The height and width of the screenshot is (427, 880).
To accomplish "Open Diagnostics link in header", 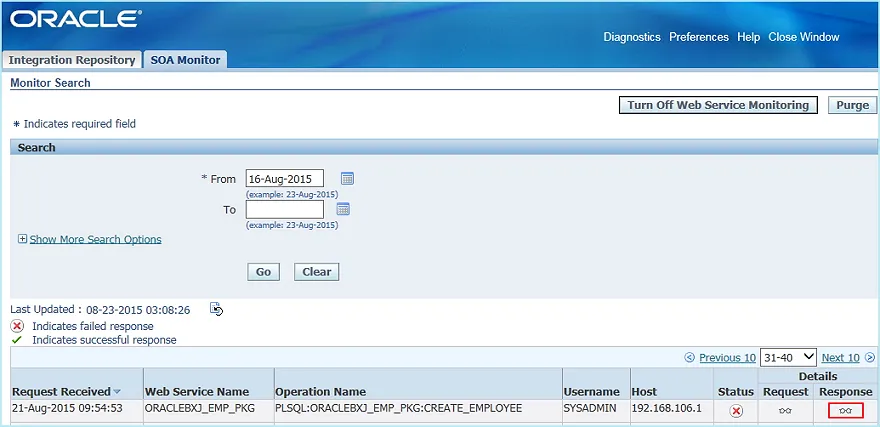I will (x=632, y=37).
